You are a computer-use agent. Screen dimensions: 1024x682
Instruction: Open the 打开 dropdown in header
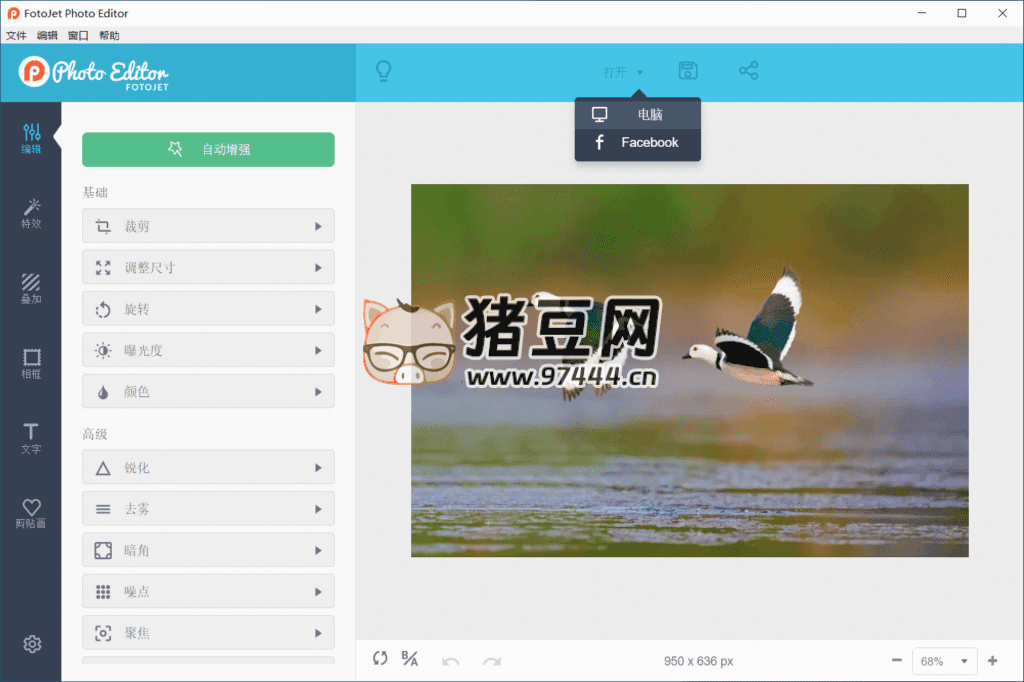pyautogui.click(x=623, y=72)
